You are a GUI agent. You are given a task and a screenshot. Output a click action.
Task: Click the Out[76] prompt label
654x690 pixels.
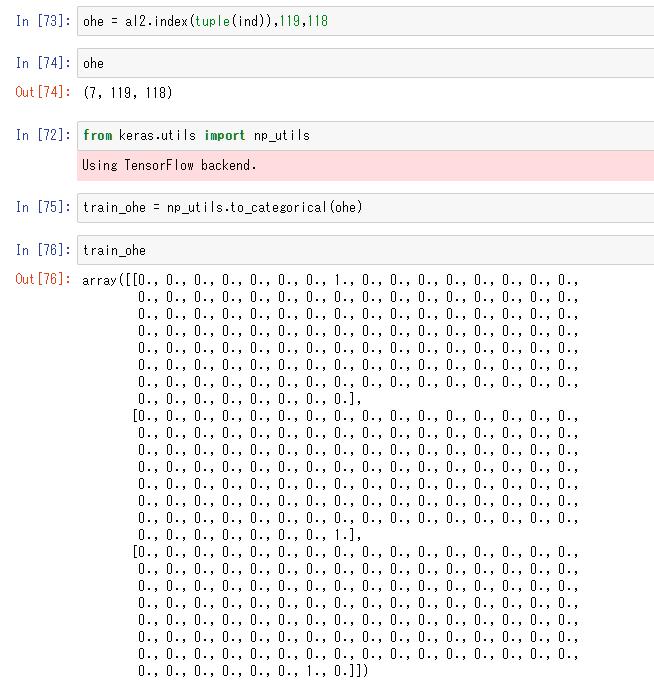[x=43, y=279]
